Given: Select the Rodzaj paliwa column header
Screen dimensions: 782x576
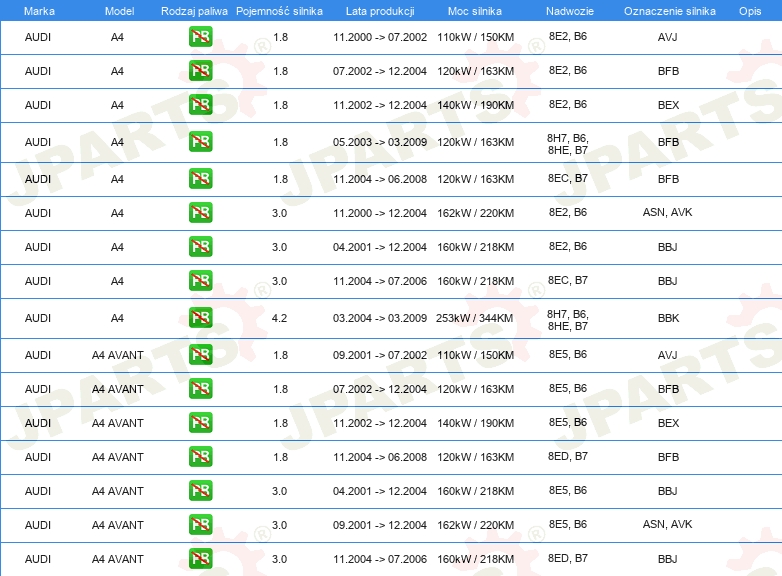Looking at the screenshot, I should coord(194,11).
